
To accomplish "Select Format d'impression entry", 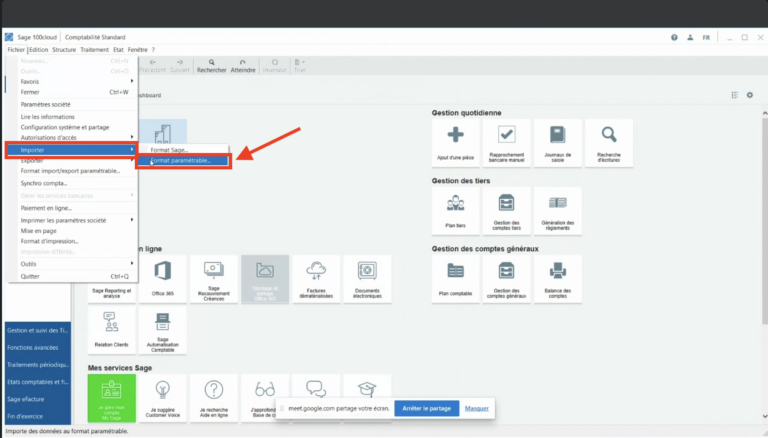I will point(72,241).
